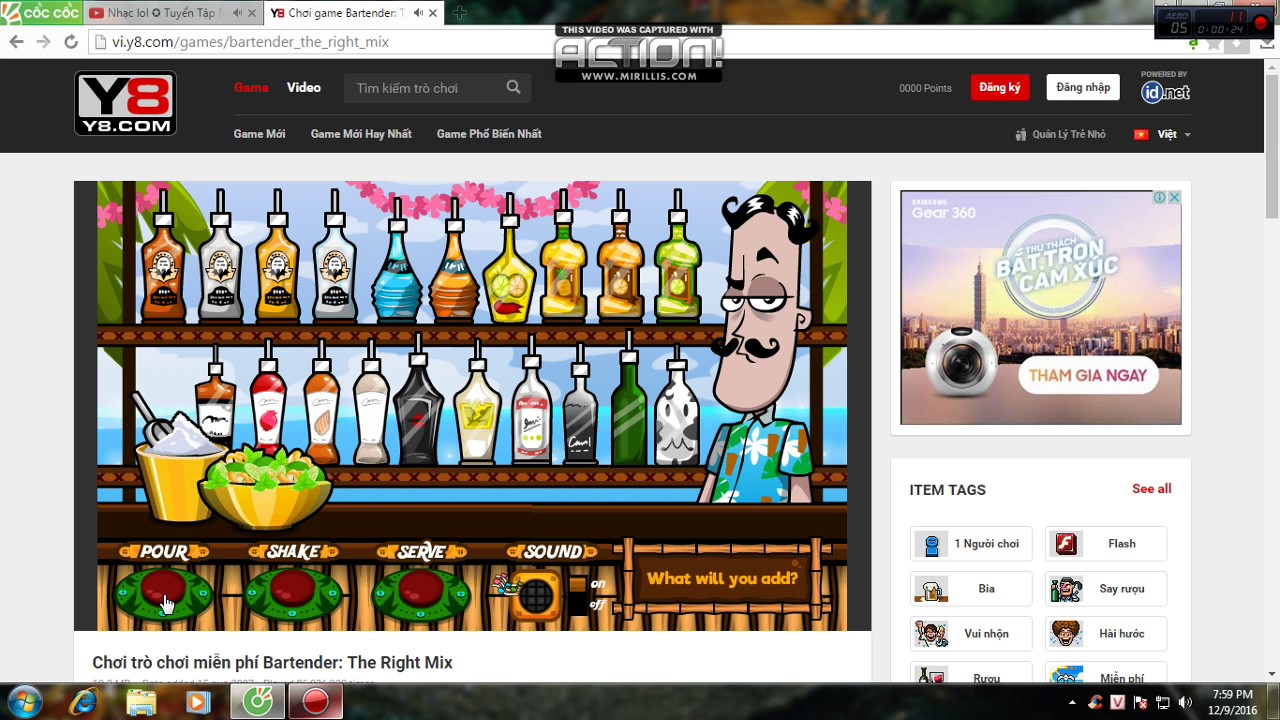Screen dimensions: 1280x720
Task: Hit the red SERVE button
Action: 421,590
